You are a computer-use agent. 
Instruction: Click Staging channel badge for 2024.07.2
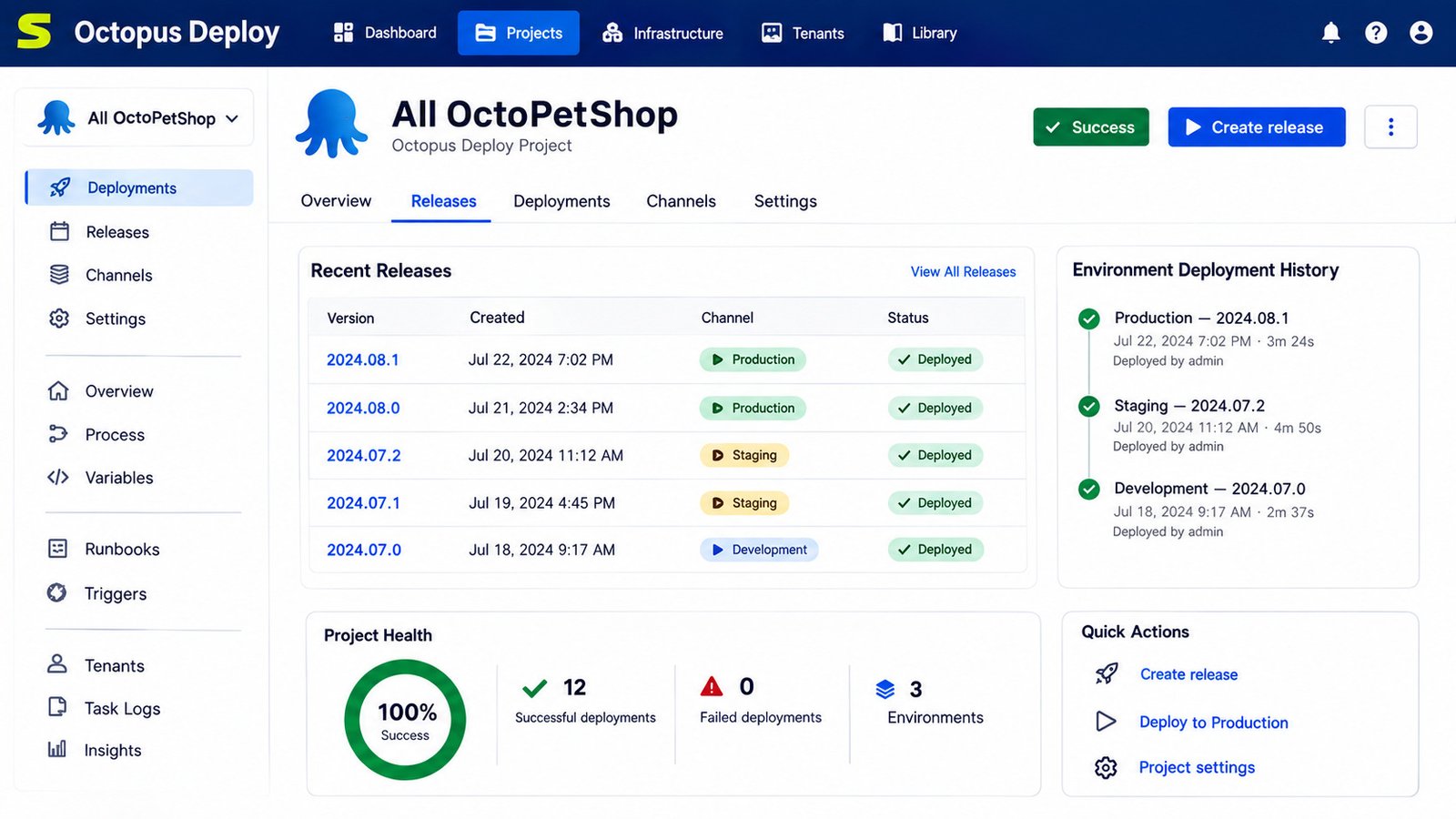(743, 455)
